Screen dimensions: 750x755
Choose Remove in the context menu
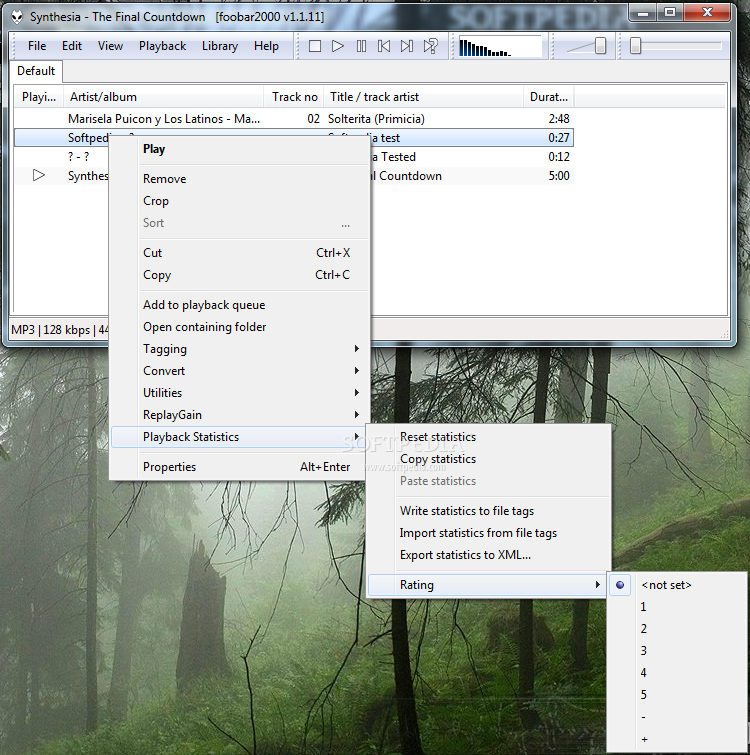coord(239,179)
